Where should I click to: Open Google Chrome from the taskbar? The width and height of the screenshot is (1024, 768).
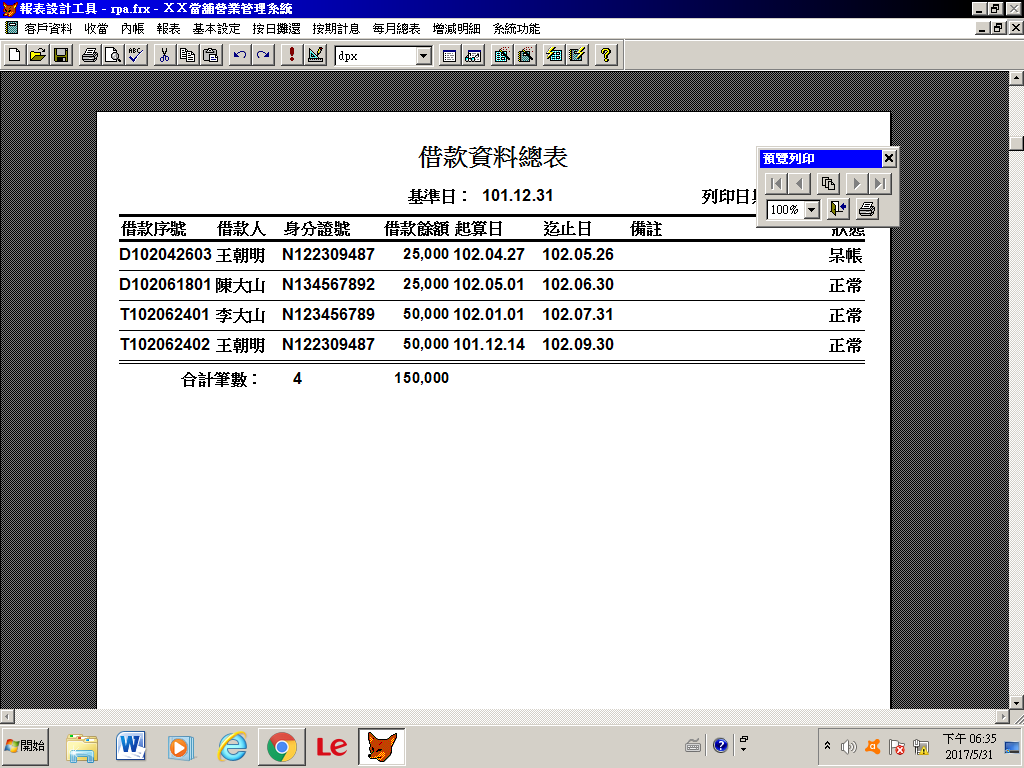[x=281, y=746]
